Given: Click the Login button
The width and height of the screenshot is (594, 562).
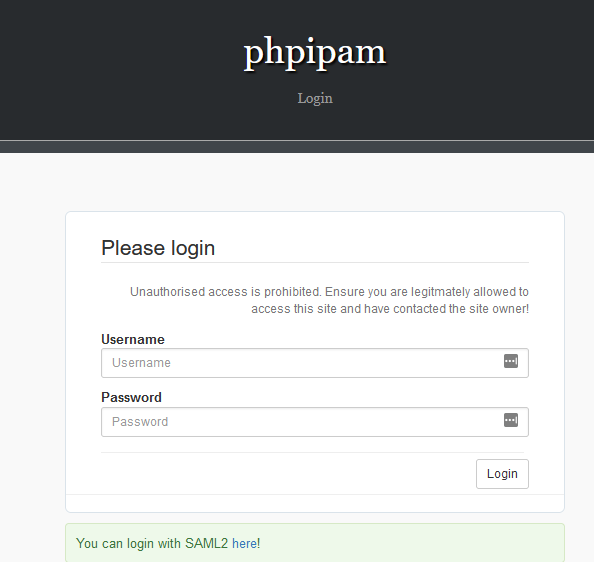Looking at the screenshot, I should (x=502, y=474).
